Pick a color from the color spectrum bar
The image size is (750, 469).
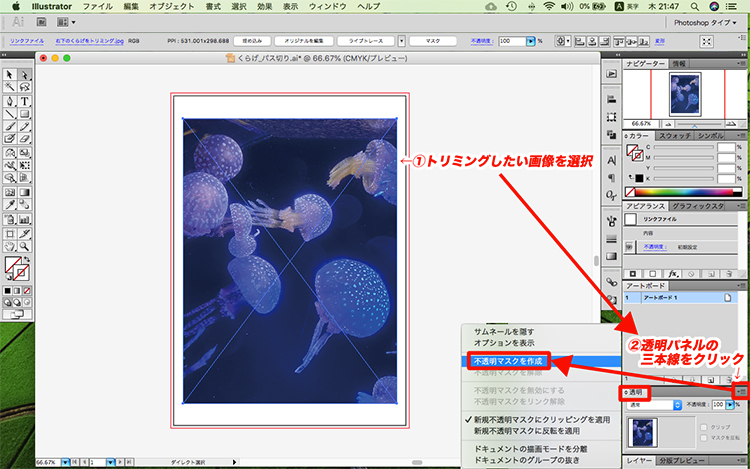(683, 192)
